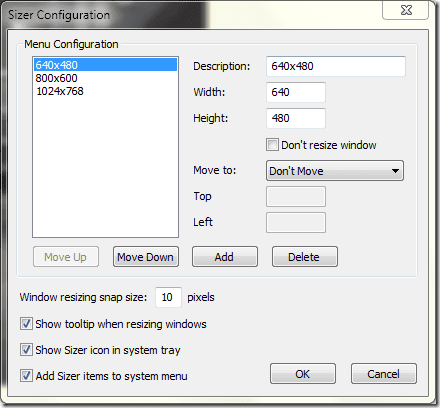
Task: Select the 800x600 list entry
Action: coord(105,78)
